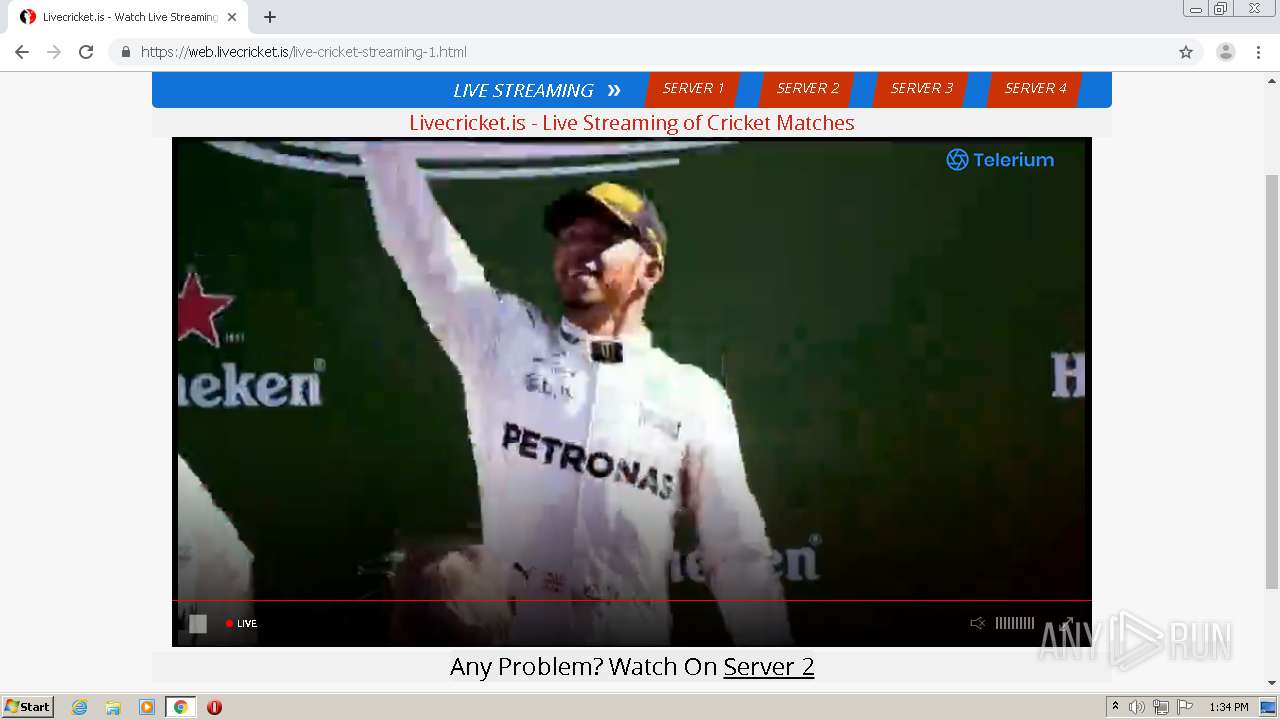
Task: Open Windows Explorer folder in the taskbar
Action: coord(113,707)
